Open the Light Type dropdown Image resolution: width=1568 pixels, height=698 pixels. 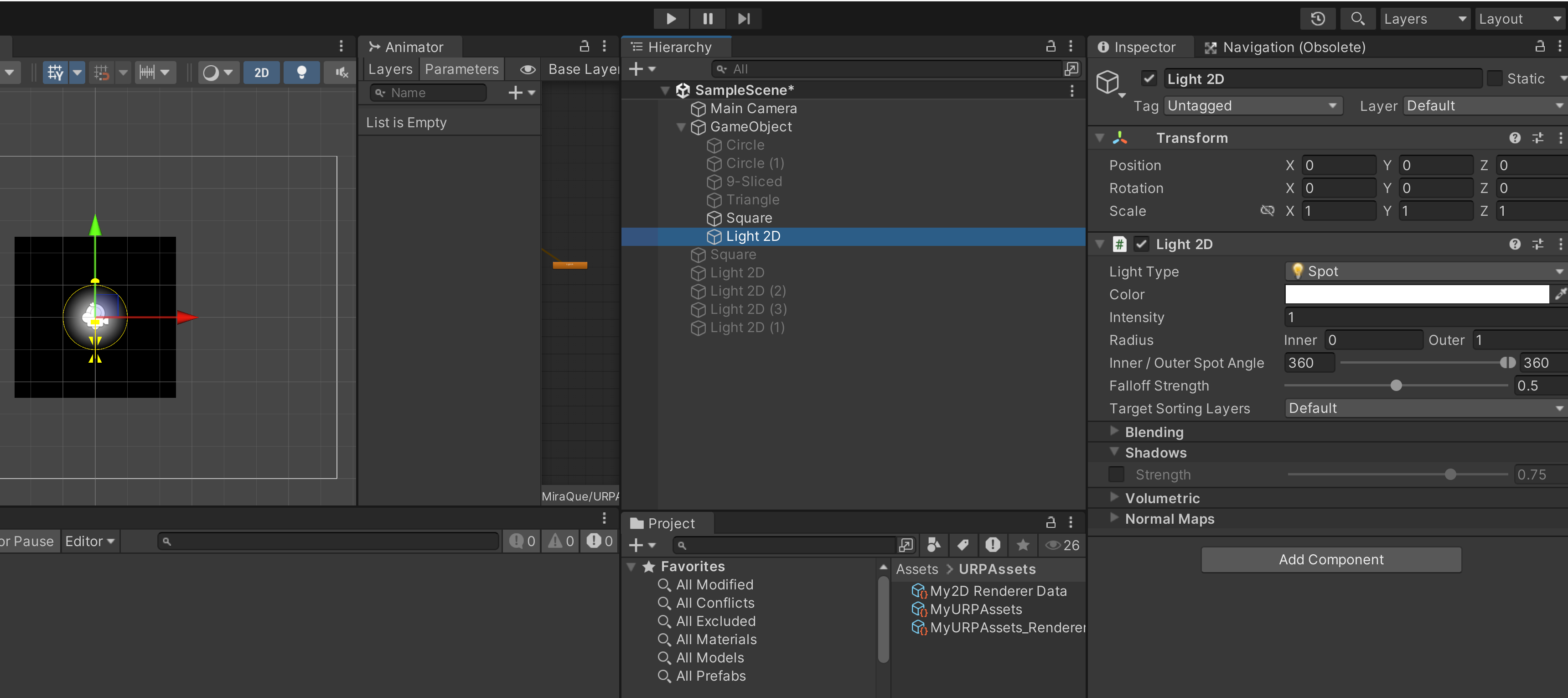click(x=1424, y=271)
